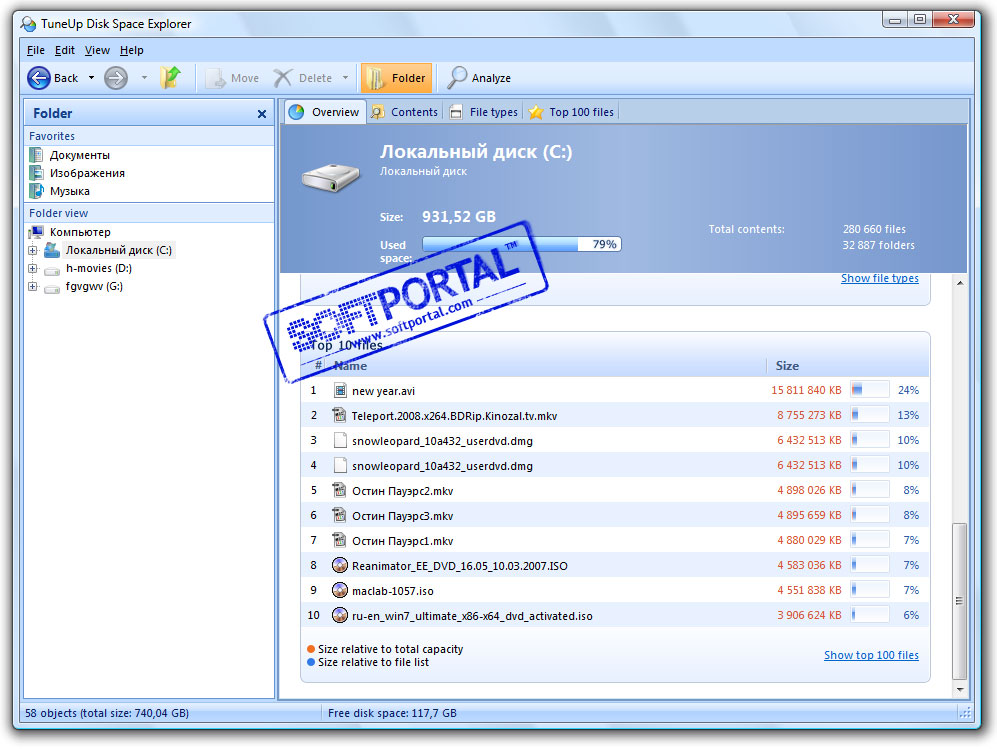Select the row 4 snowleopard_10a432_userdvd.dmg name
The height and width of the screenshot is (749, 997).
[x=443, y=466]
